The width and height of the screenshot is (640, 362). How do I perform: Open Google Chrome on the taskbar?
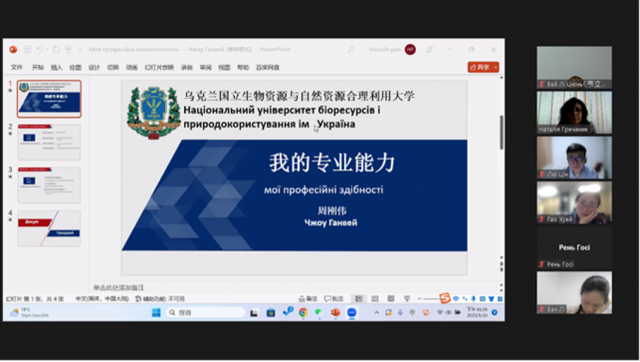pyautogui.click(x=303, y=313)
